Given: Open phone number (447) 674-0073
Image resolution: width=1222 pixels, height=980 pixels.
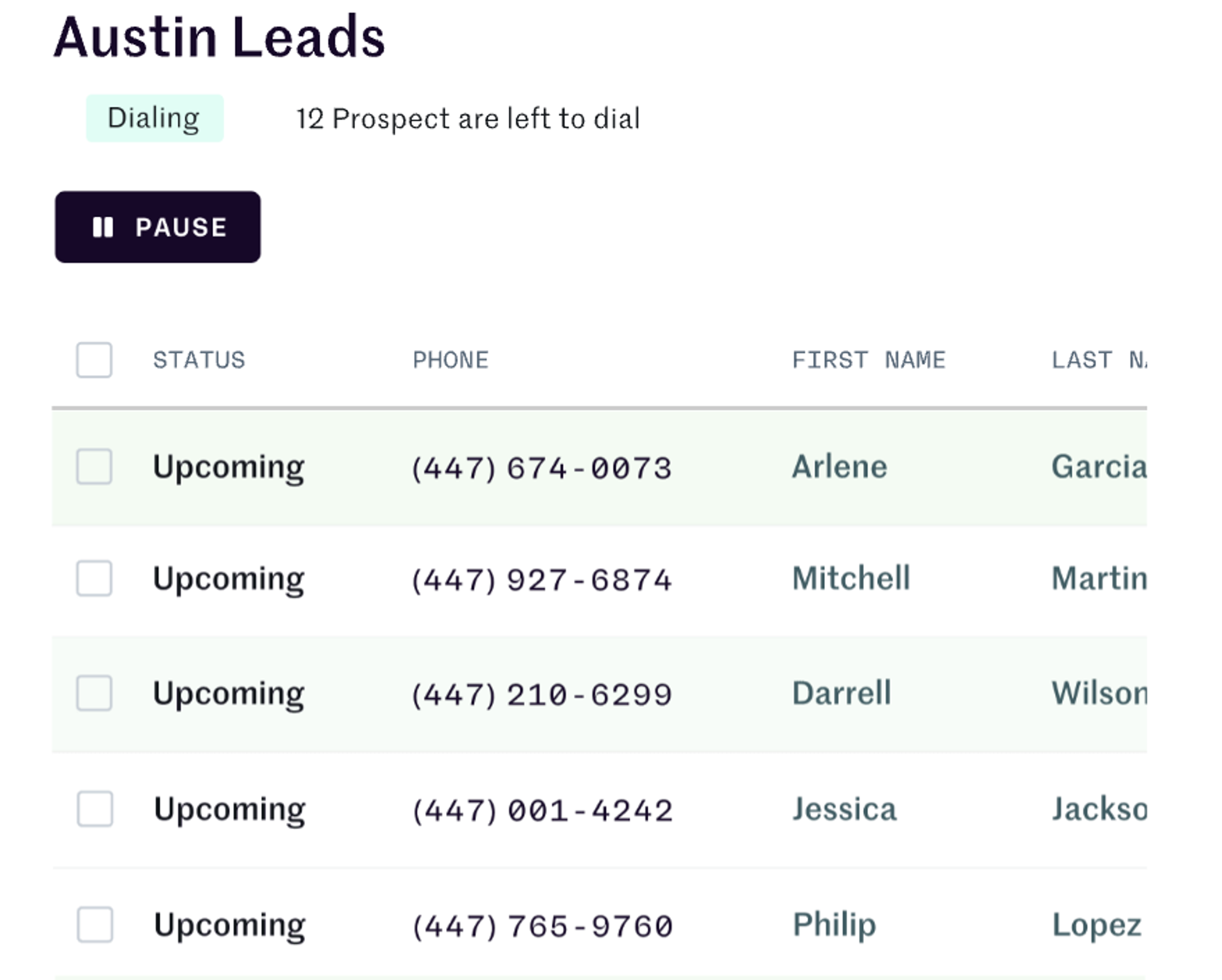Looking at the screenshot, I should click(541, 468).
